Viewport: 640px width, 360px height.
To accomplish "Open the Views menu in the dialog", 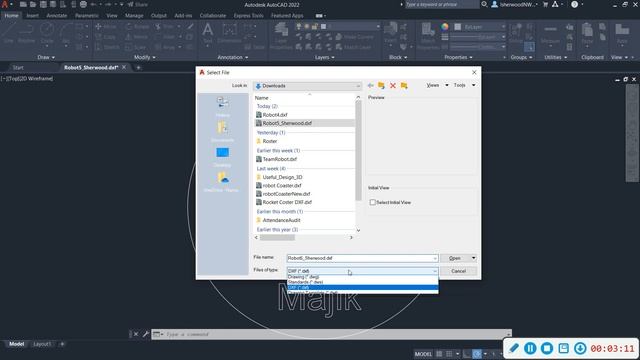I will (x=437, y=85).
